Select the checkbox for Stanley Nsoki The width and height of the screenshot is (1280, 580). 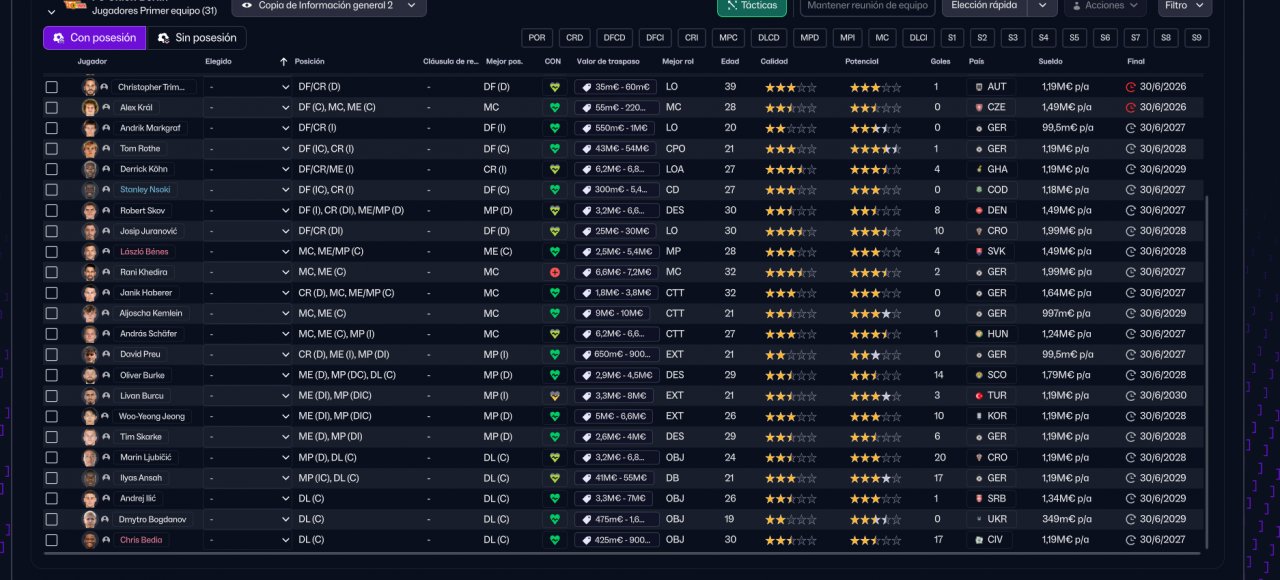[52, 190]
